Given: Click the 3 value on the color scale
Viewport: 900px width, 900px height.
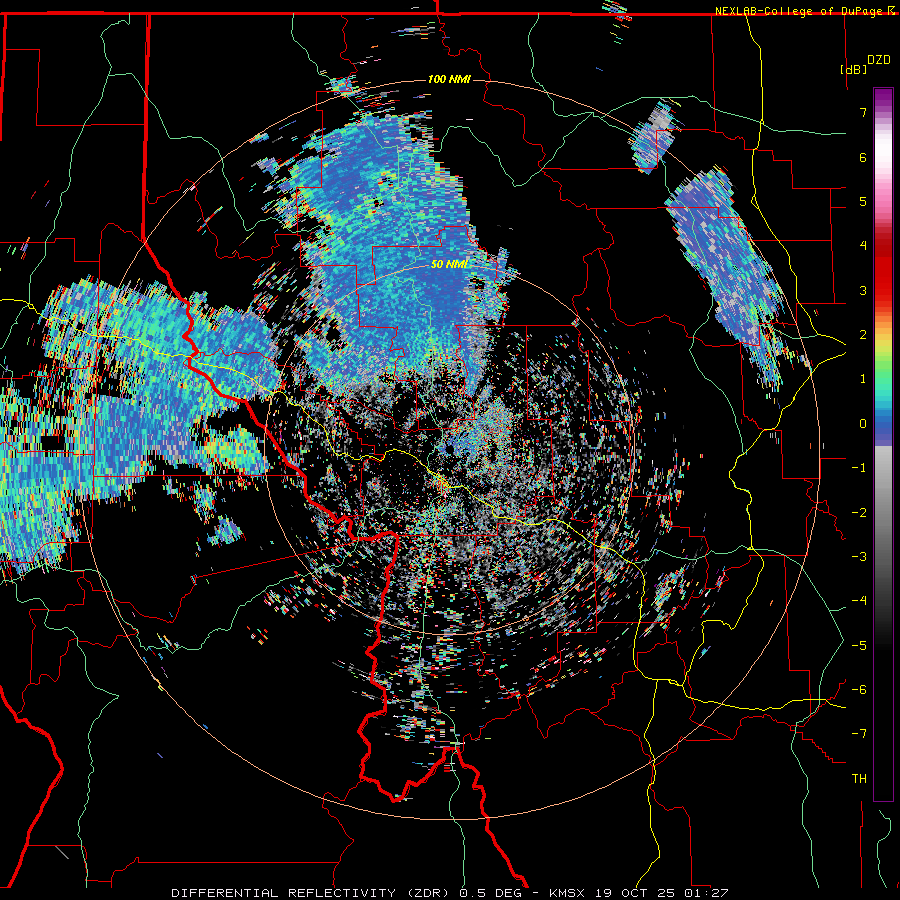Looking at the screenshot, I should pyautogui.click(x=863, y=290).
